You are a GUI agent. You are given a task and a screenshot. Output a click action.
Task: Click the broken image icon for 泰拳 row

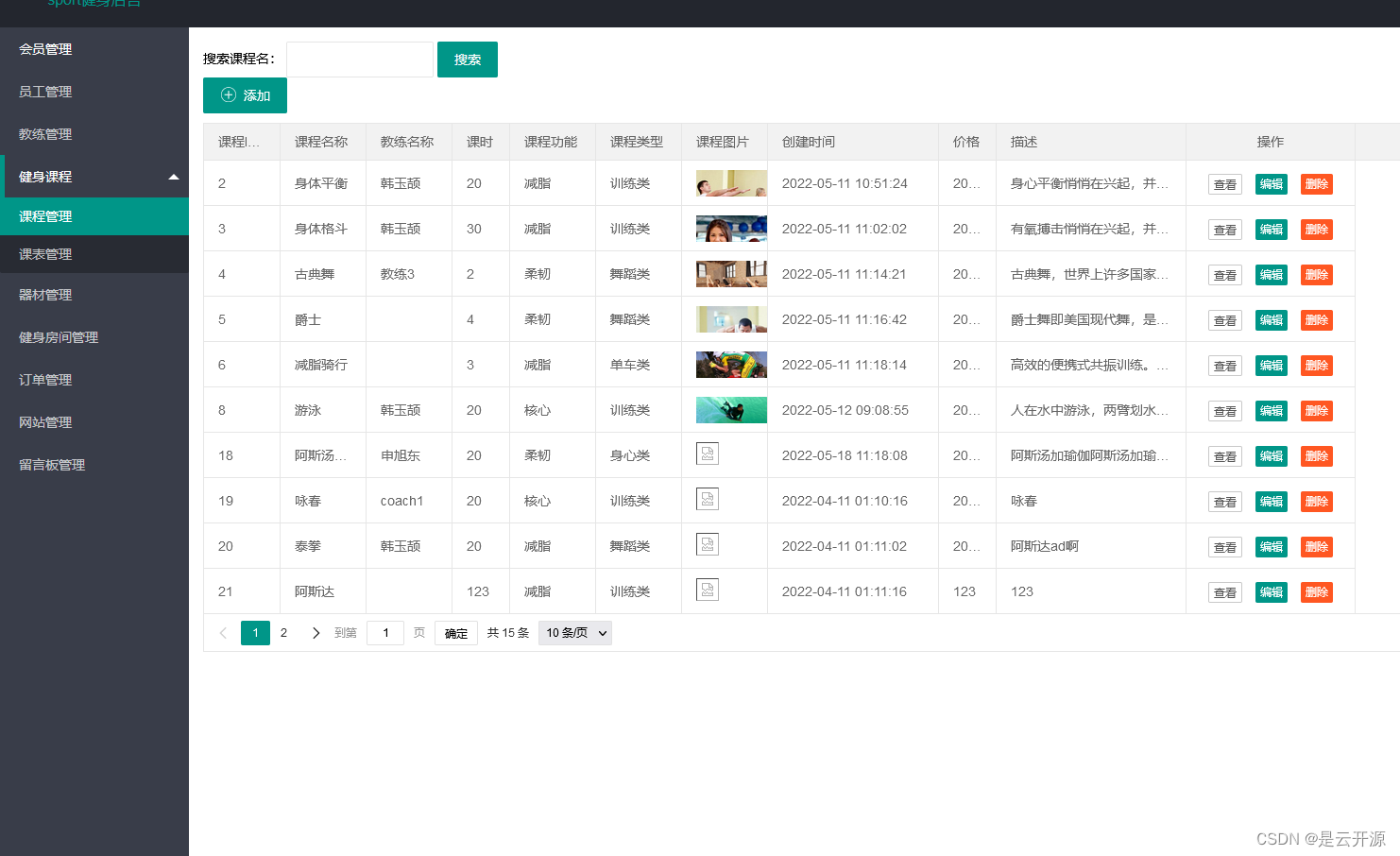point(708,544)
